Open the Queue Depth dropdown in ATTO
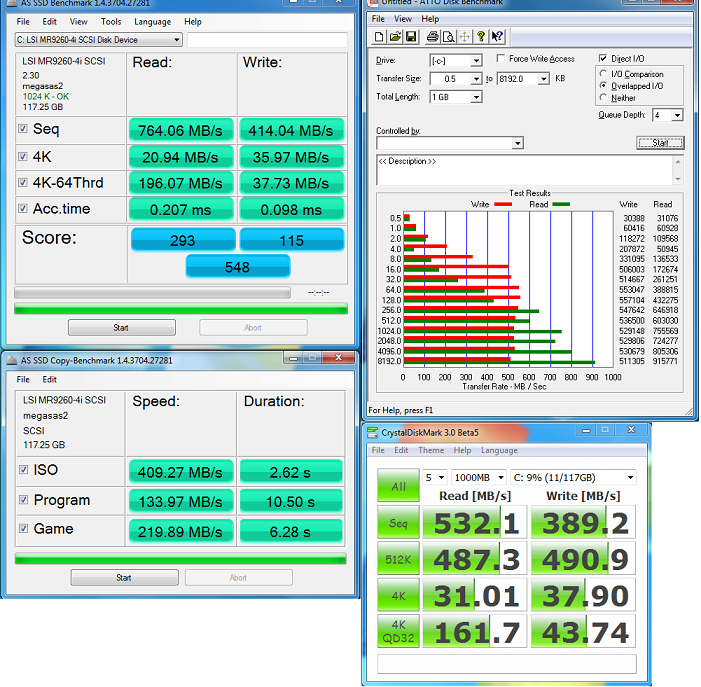 (677, 115)
